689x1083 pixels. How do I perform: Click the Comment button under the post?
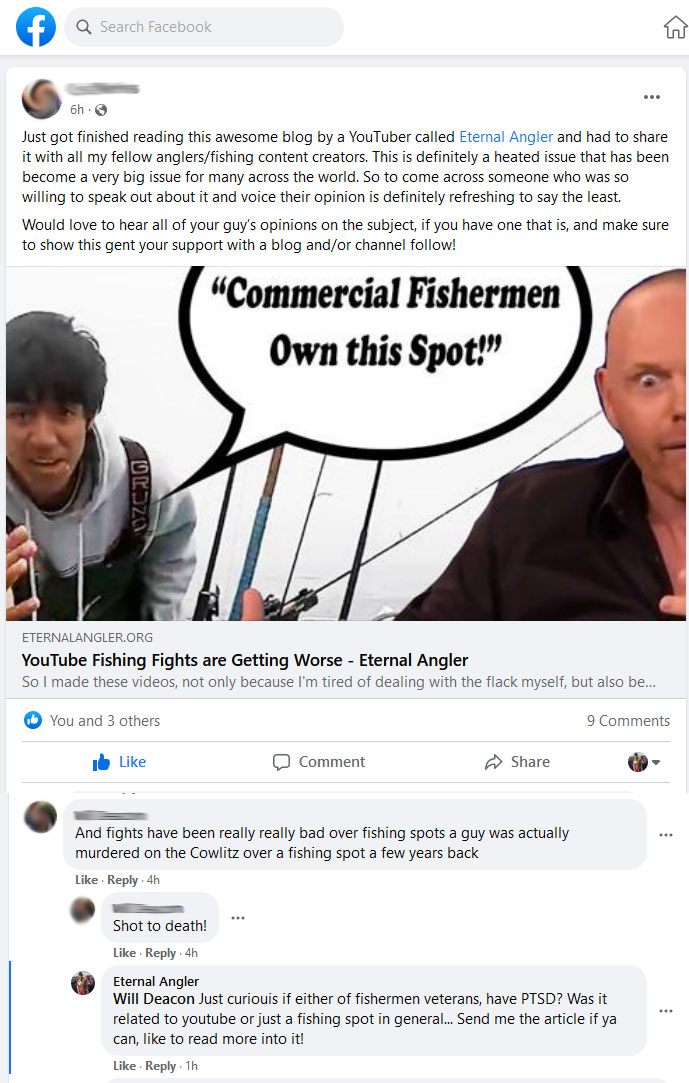point(318,762)
